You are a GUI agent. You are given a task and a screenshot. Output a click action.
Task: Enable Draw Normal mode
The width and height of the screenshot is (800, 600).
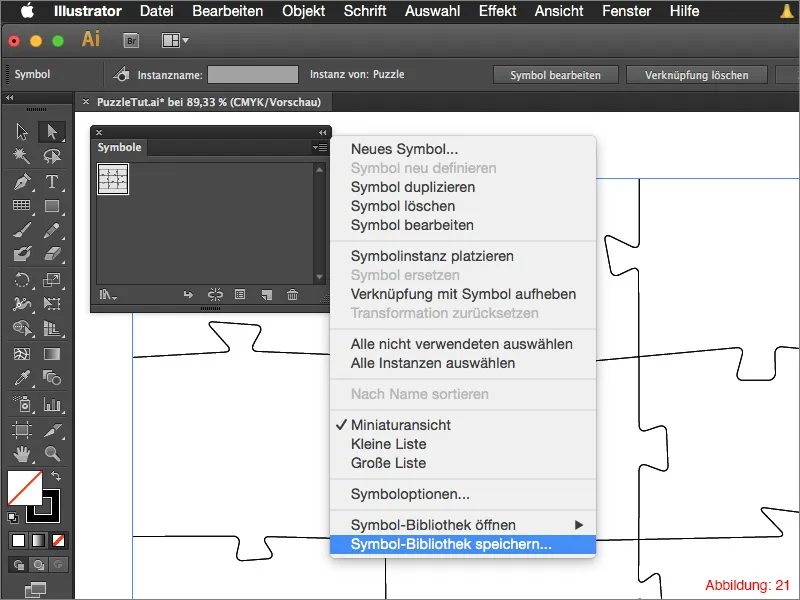pos(18,565)
